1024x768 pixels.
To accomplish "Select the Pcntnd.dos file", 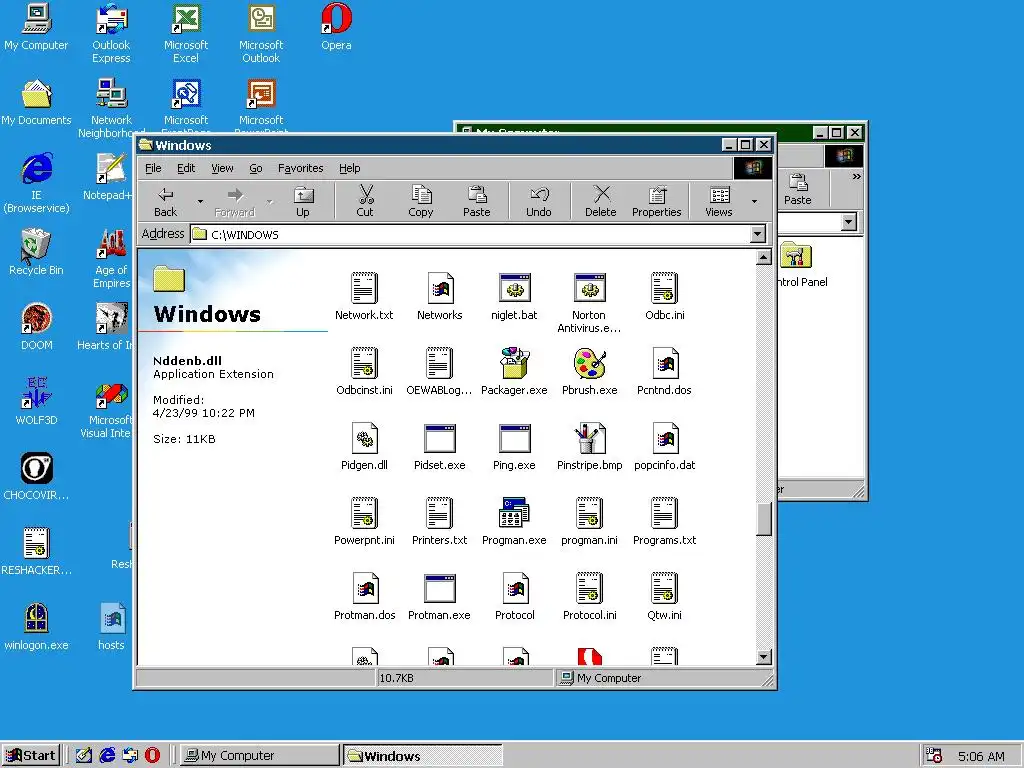I will (x=665, y=371).
